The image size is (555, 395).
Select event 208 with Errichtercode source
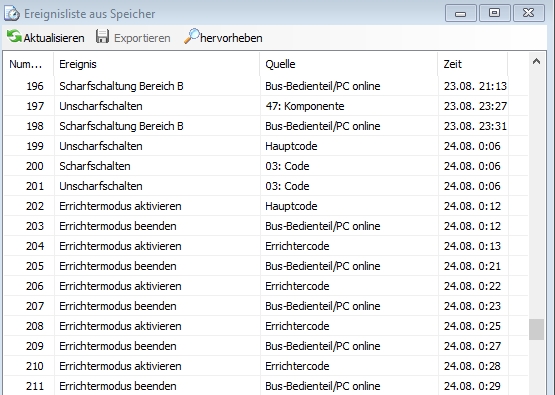(x=266, y=326)
